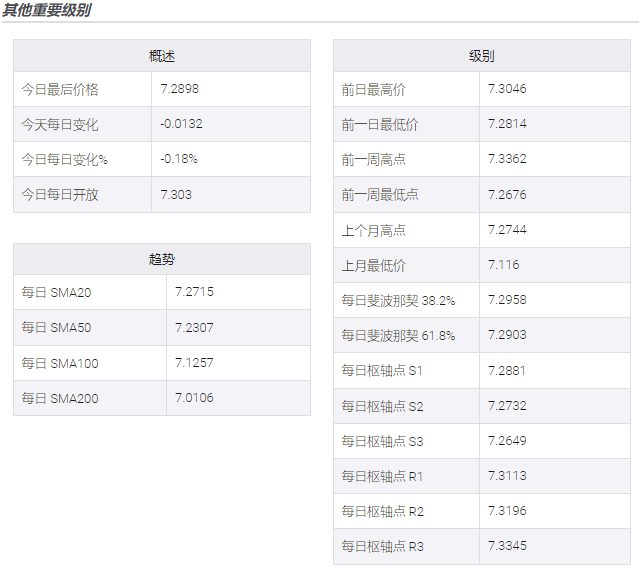Click the 上月最低价 value 7.116
The height and width of the screenshot is (570, 639).
[x=503, y=265]
